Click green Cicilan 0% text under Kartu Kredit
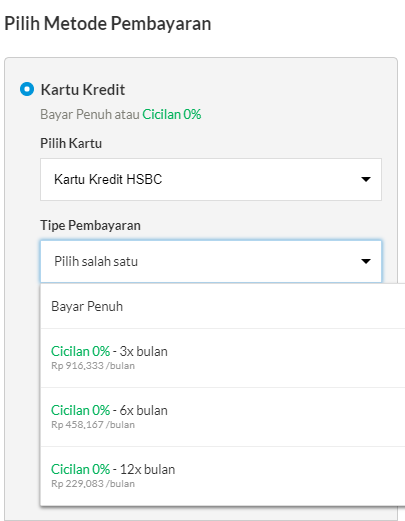 [x=172, y=114]
